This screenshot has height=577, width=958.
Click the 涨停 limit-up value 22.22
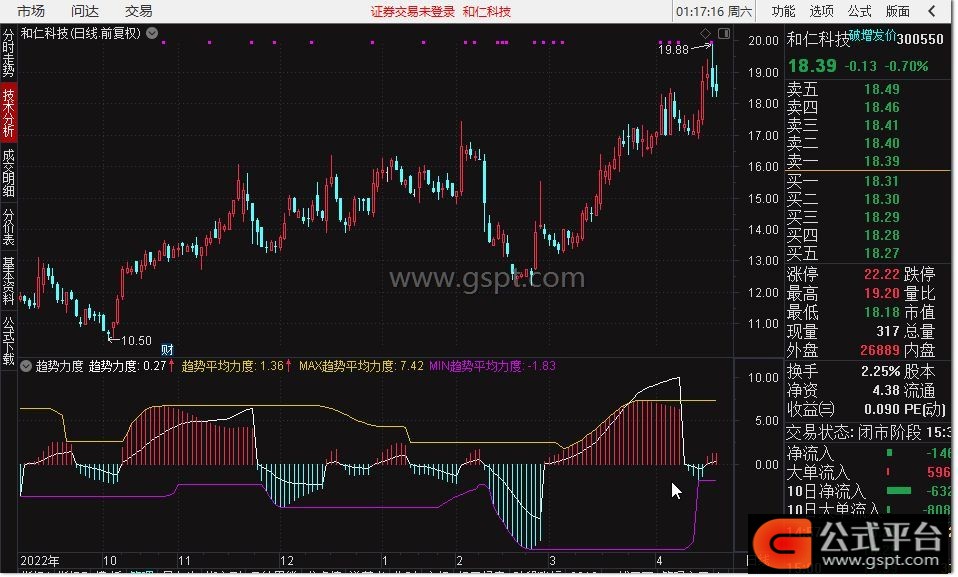click(x=882, y=274)
